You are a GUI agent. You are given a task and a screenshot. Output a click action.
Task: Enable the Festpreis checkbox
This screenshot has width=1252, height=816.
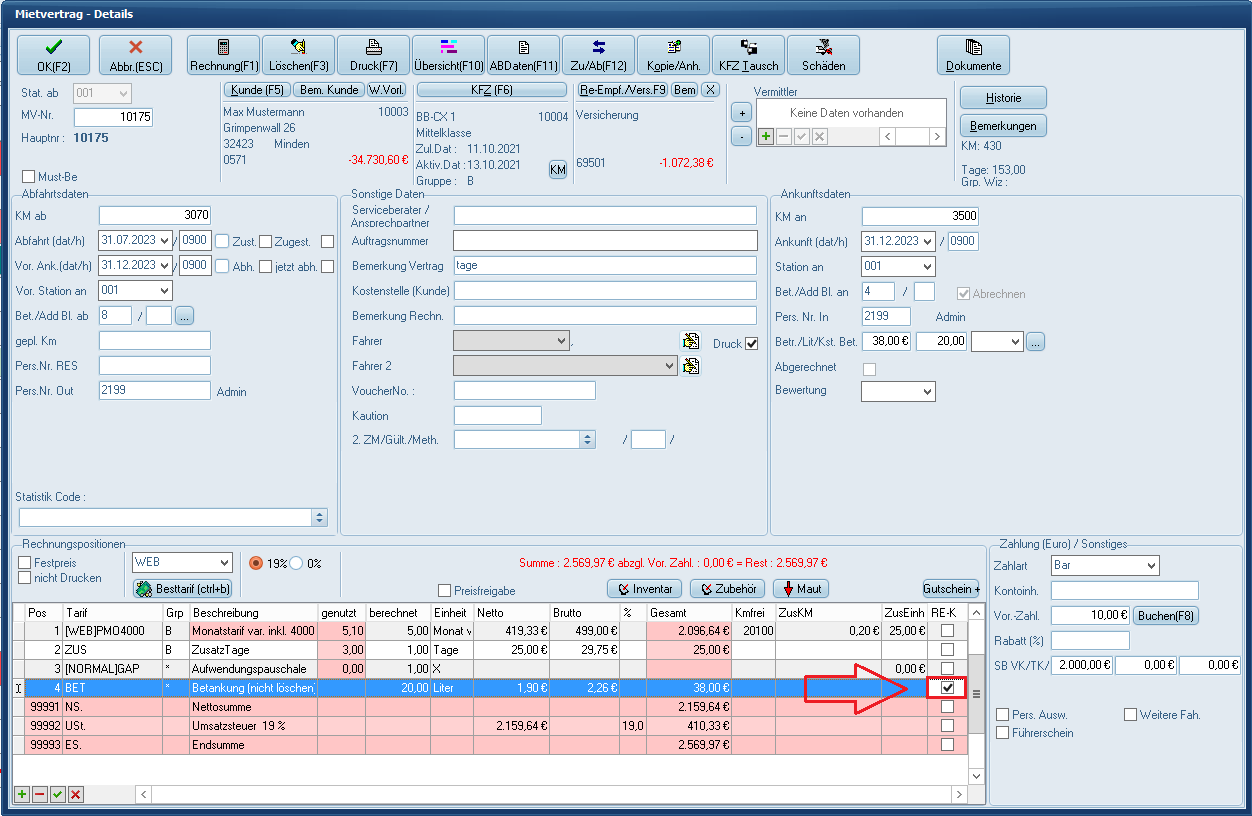pyautogui.click(x=25, y=563)
